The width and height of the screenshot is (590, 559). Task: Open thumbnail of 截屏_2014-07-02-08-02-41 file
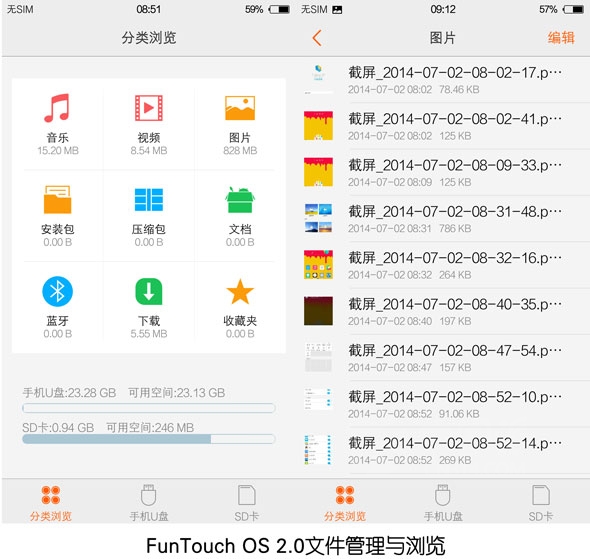318,126
